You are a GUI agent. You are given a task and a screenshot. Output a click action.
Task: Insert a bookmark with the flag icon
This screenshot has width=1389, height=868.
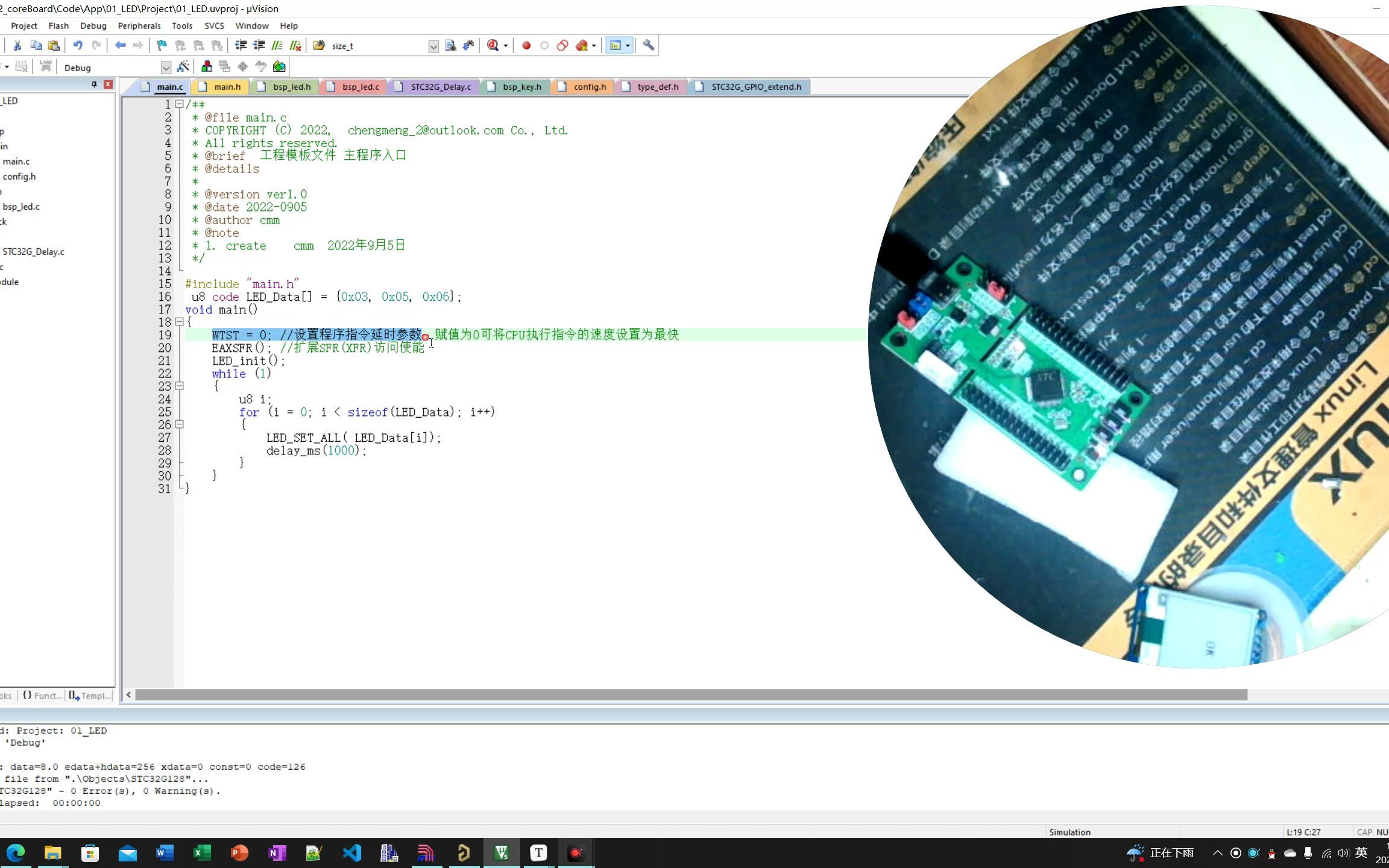click(162, 45)
